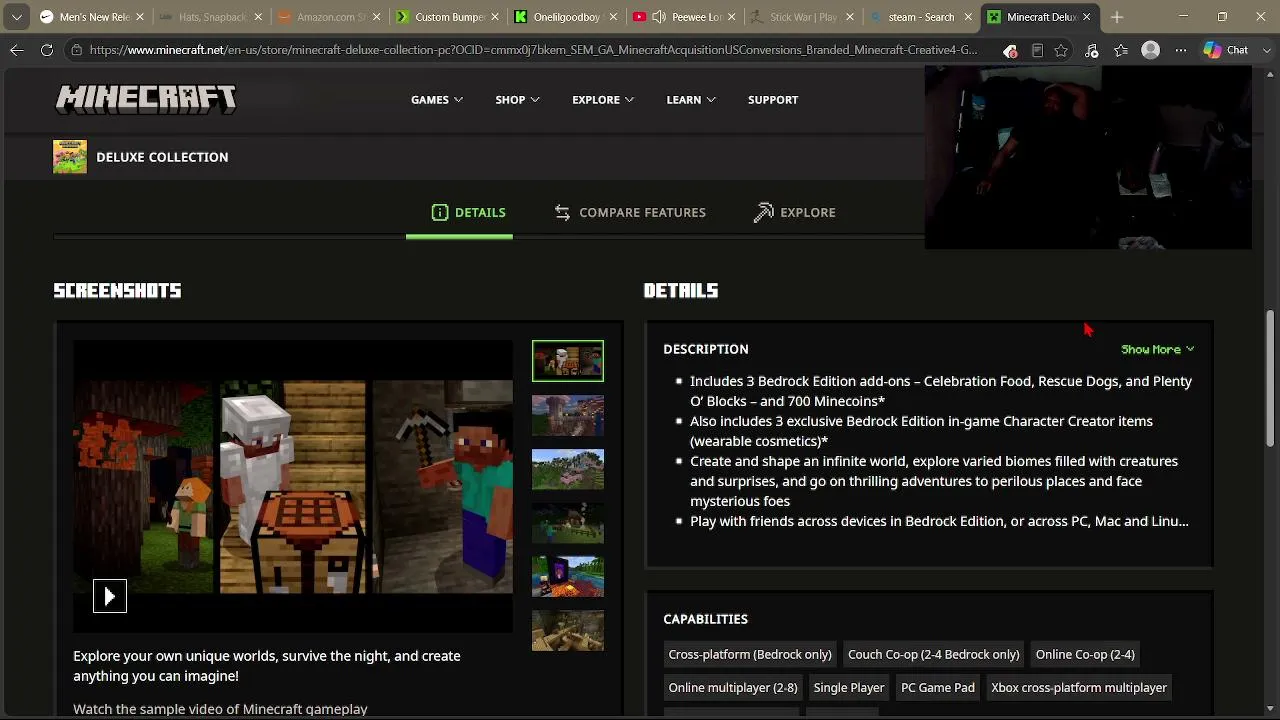The height and width of the screenshot is (720, 1280).
Task: Close the Minecraft Deluxe tab
Action: pos(1086,17)
